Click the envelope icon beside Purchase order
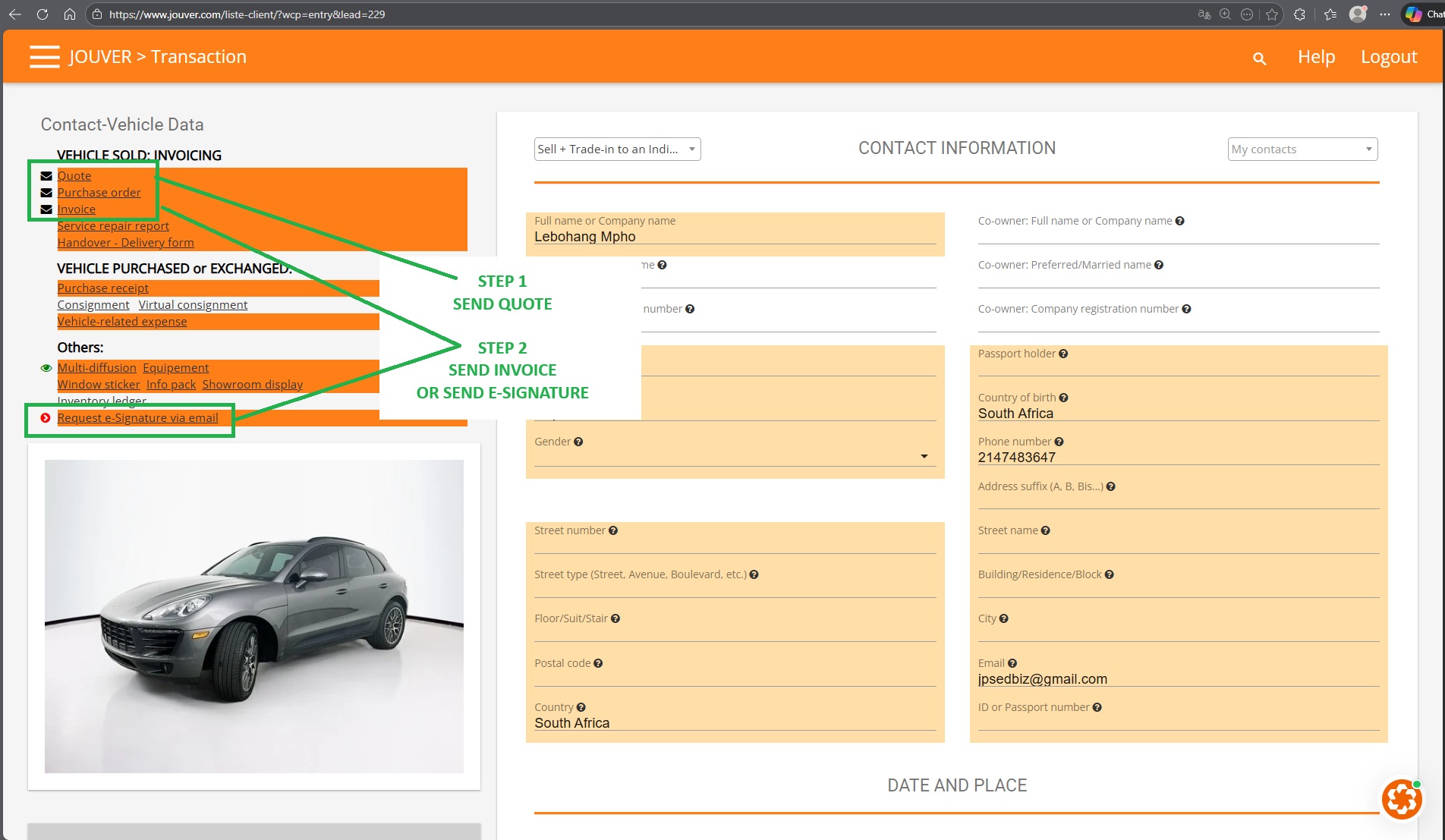The height and width of the screenshot is (840, 1445). tap(46, 193)
